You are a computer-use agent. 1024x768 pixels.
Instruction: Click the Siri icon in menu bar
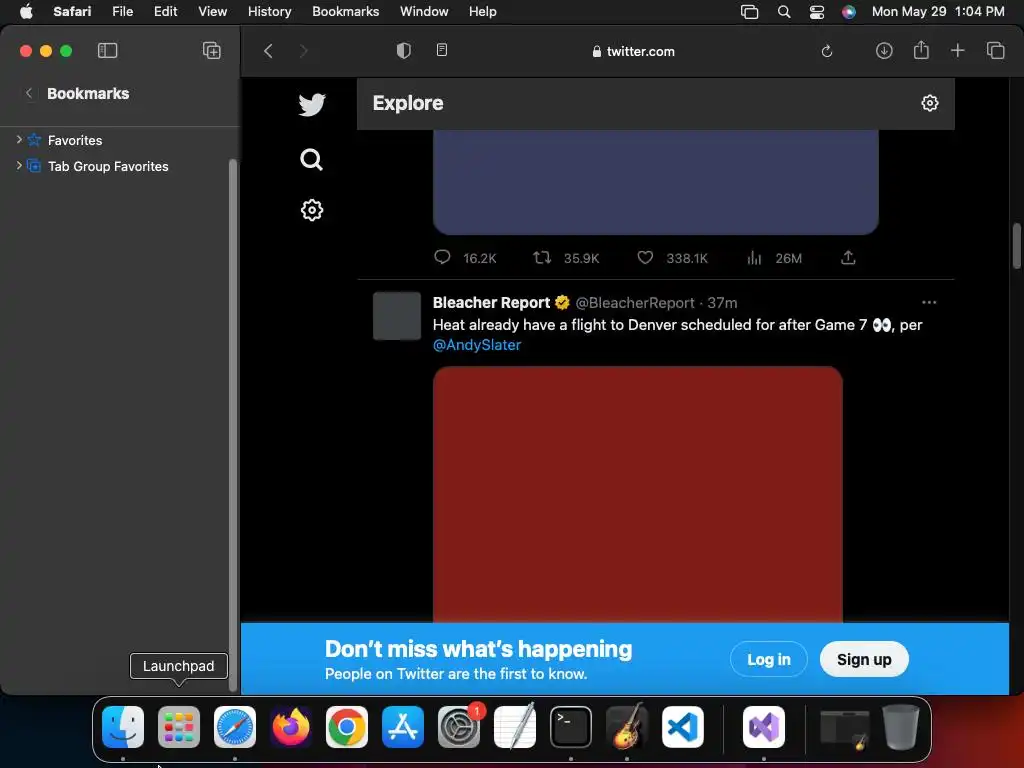pyautogui.click(x=848, y=12)
